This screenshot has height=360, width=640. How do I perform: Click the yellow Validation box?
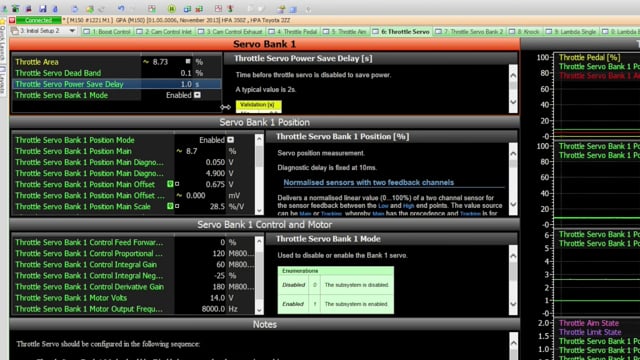point(258,106)
